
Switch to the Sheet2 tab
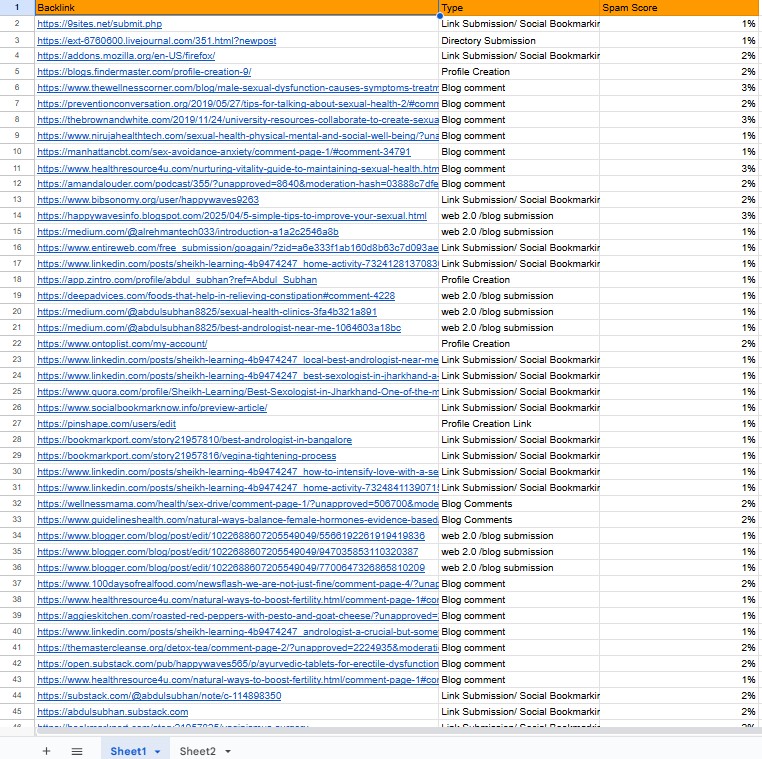[197, 751]
